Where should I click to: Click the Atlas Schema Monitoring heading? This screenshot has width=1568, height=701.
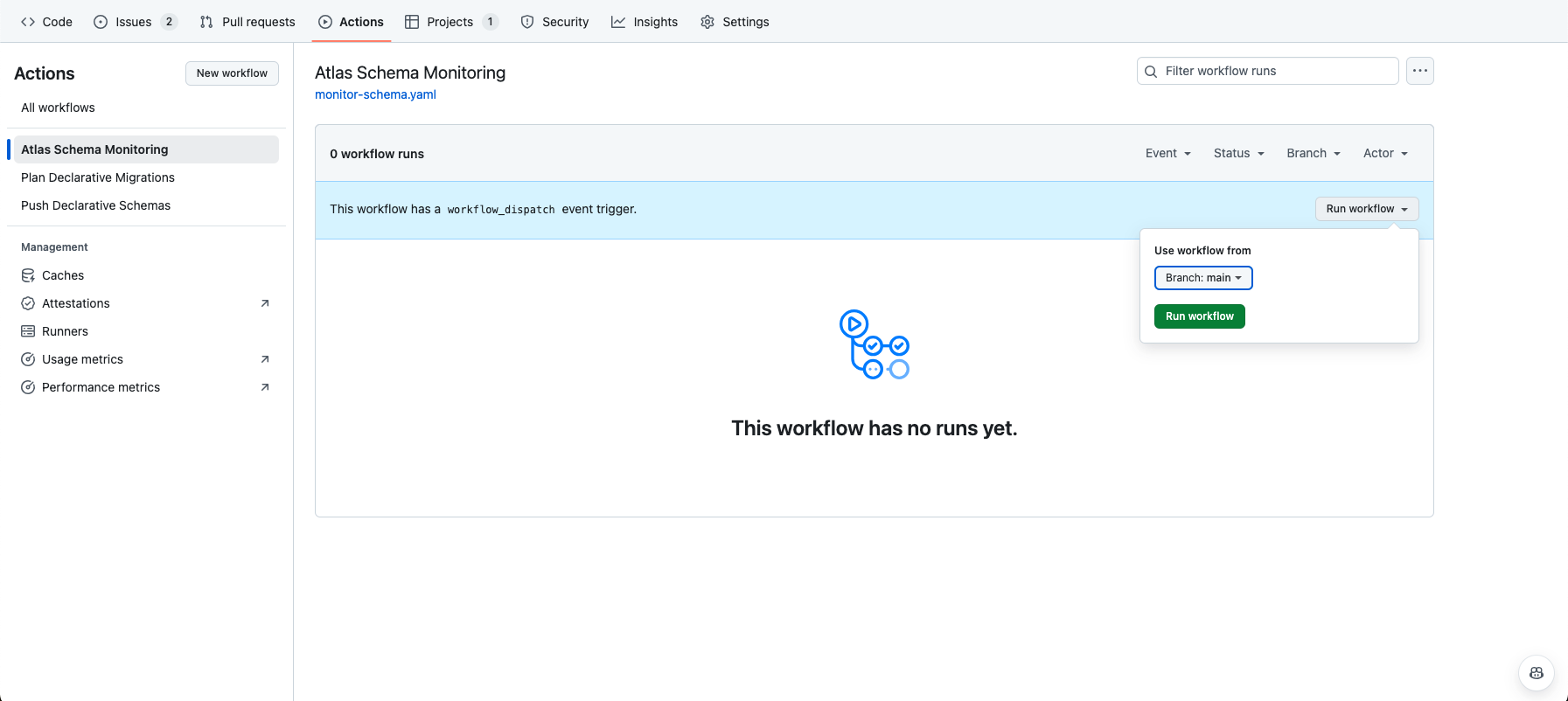tap(410, 73)
